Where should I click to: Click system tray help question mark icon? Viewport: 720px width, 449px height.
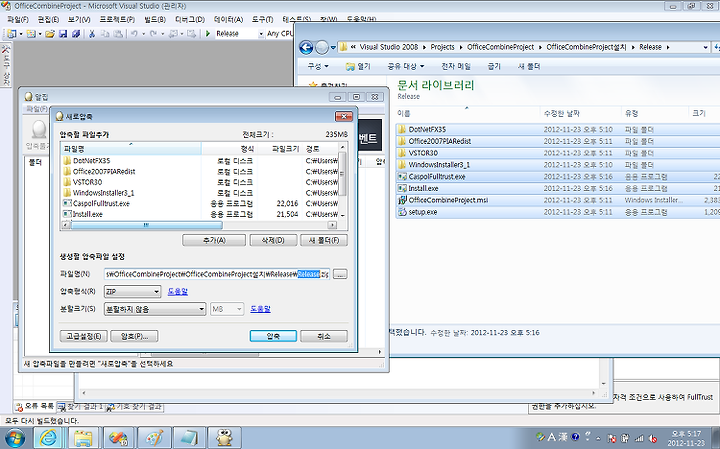pyautogui.click(x=574, y=437)
